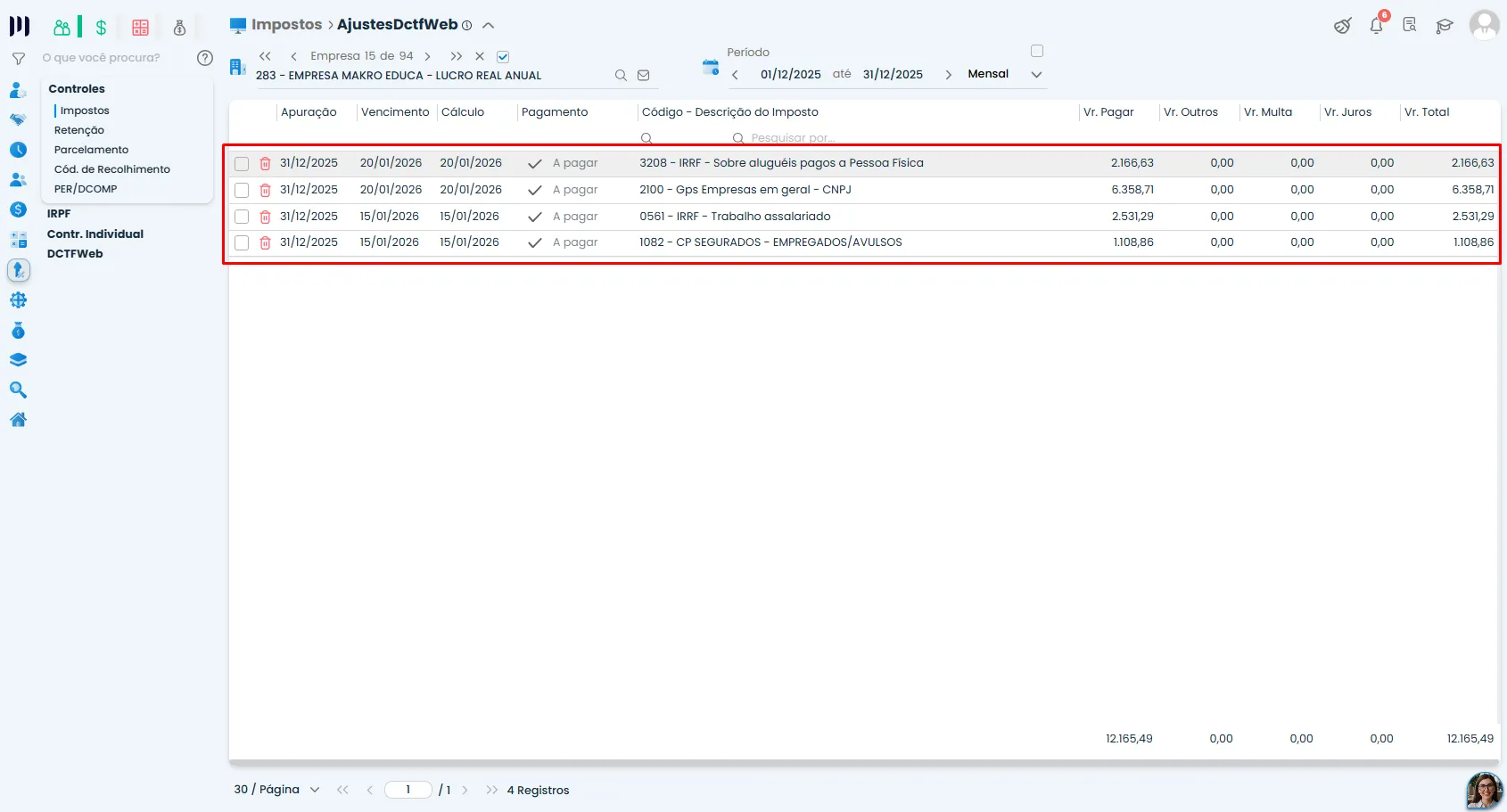The image size is (1507, 812).
Task: Select checkbox for 1082 CP SEGURADOS row
Action: pos(242,242)
